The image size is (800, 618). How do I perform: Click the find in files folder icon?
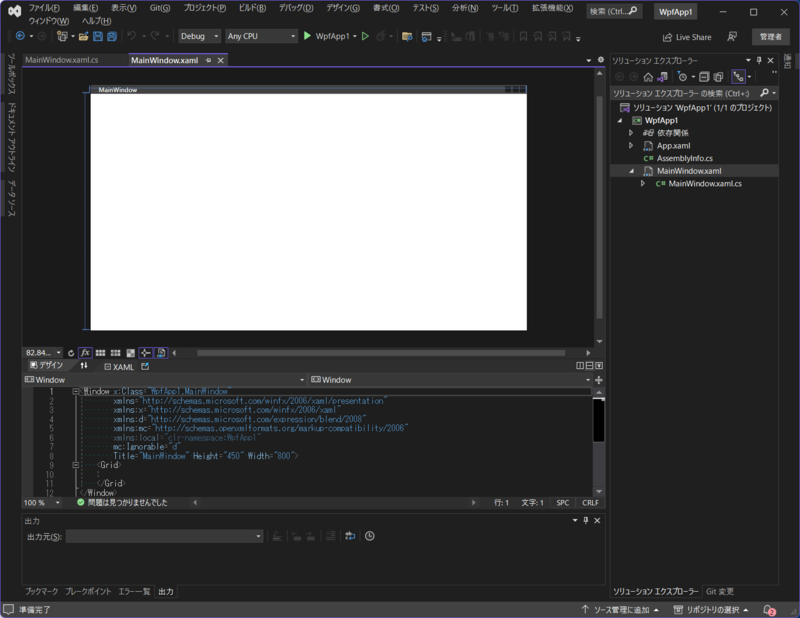tap(407, 36)
